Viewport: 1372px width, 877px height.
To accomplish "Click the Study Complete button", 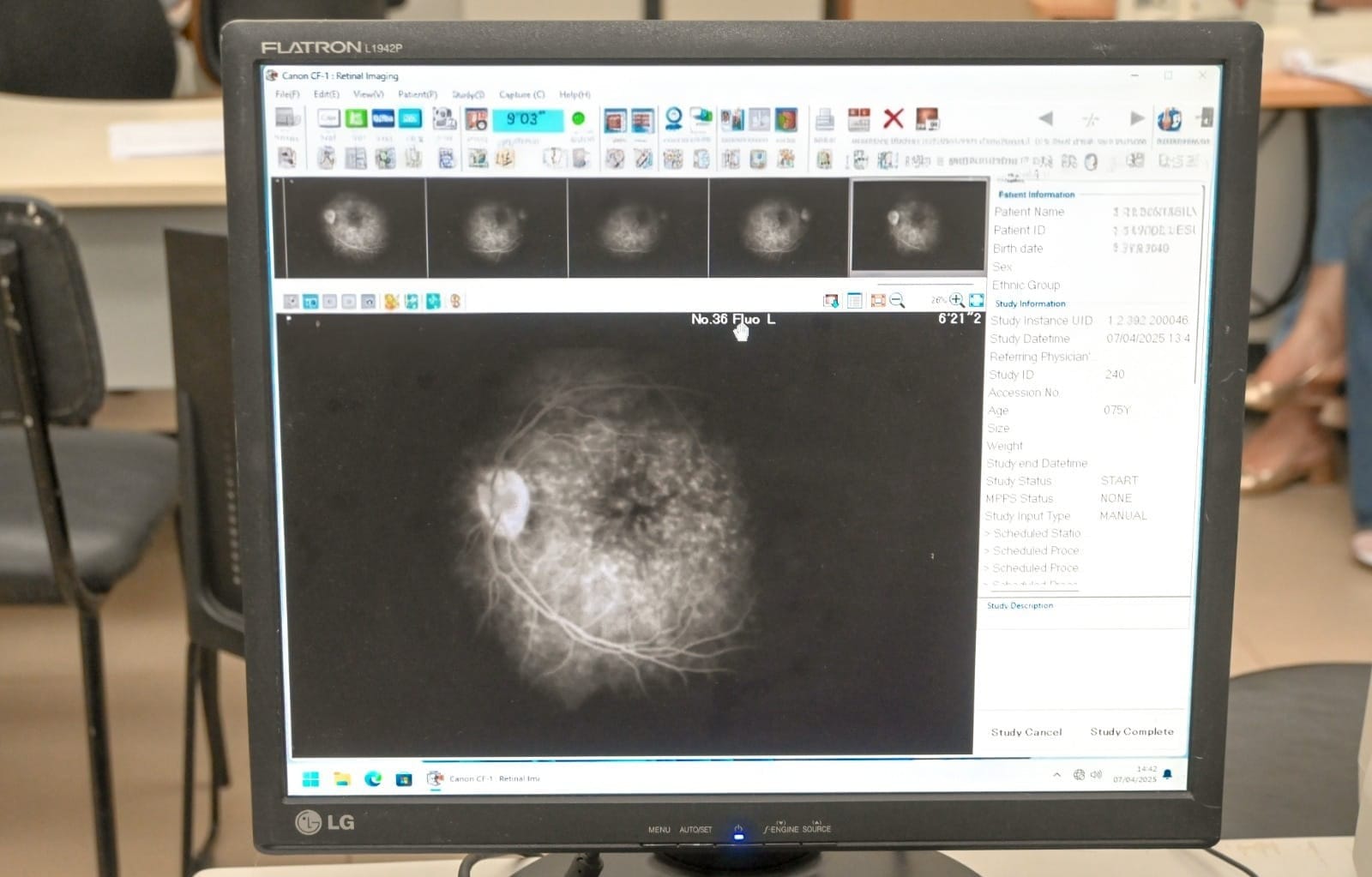I will 1132,731.
